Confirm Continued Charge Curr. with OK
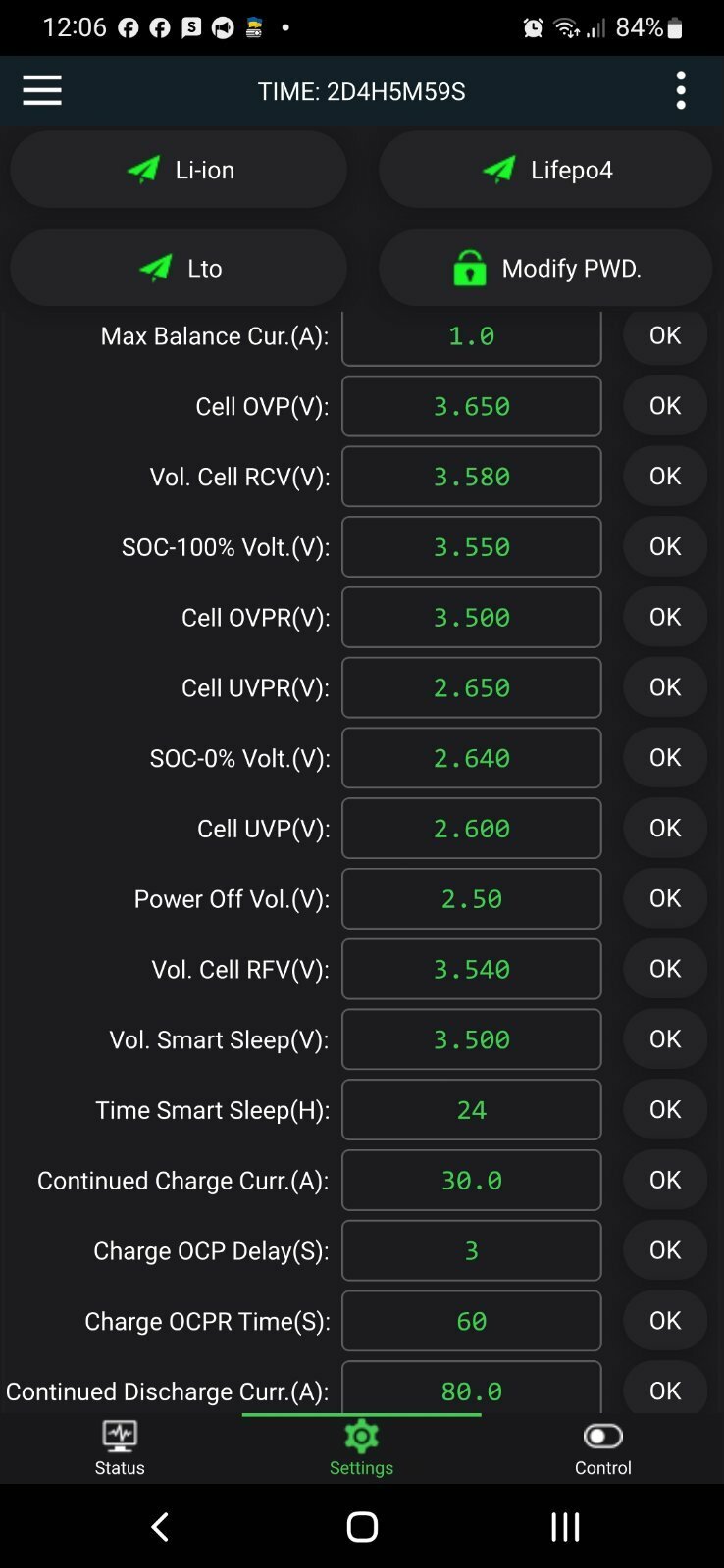The width and height of the screenshot is (724, 1568). click(x=665, y=1180)
